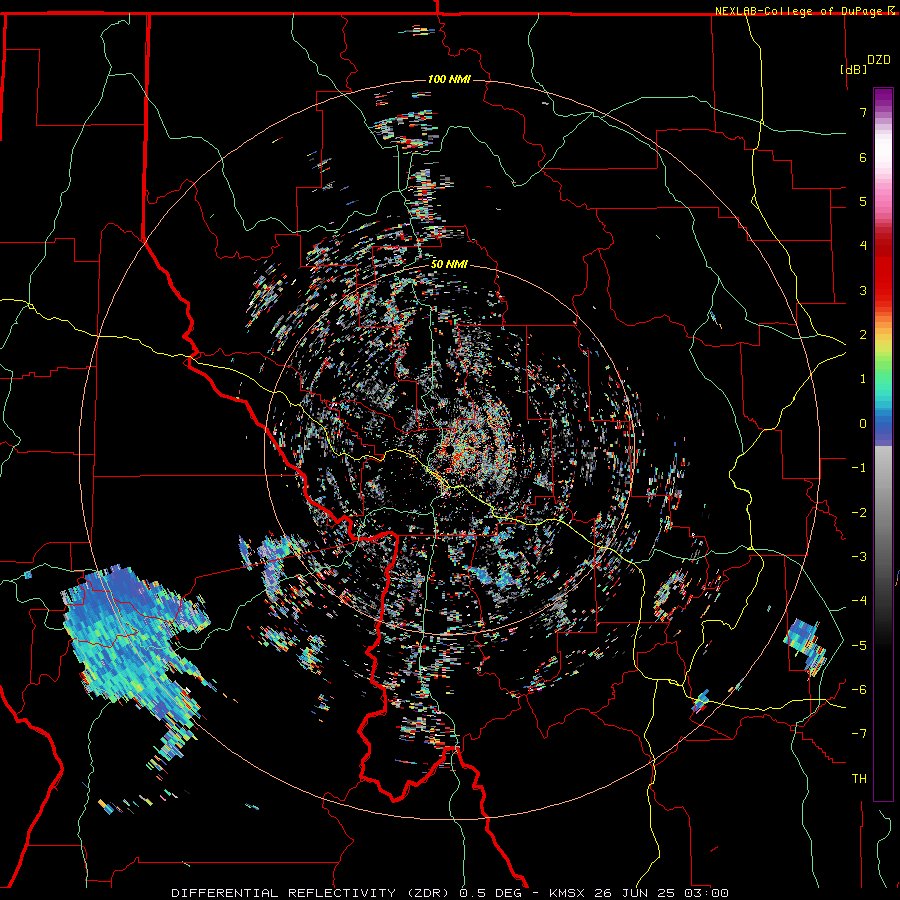
Task: Select the -2 dB scale label
Action: pyautogui.click(x=859, y=513)
